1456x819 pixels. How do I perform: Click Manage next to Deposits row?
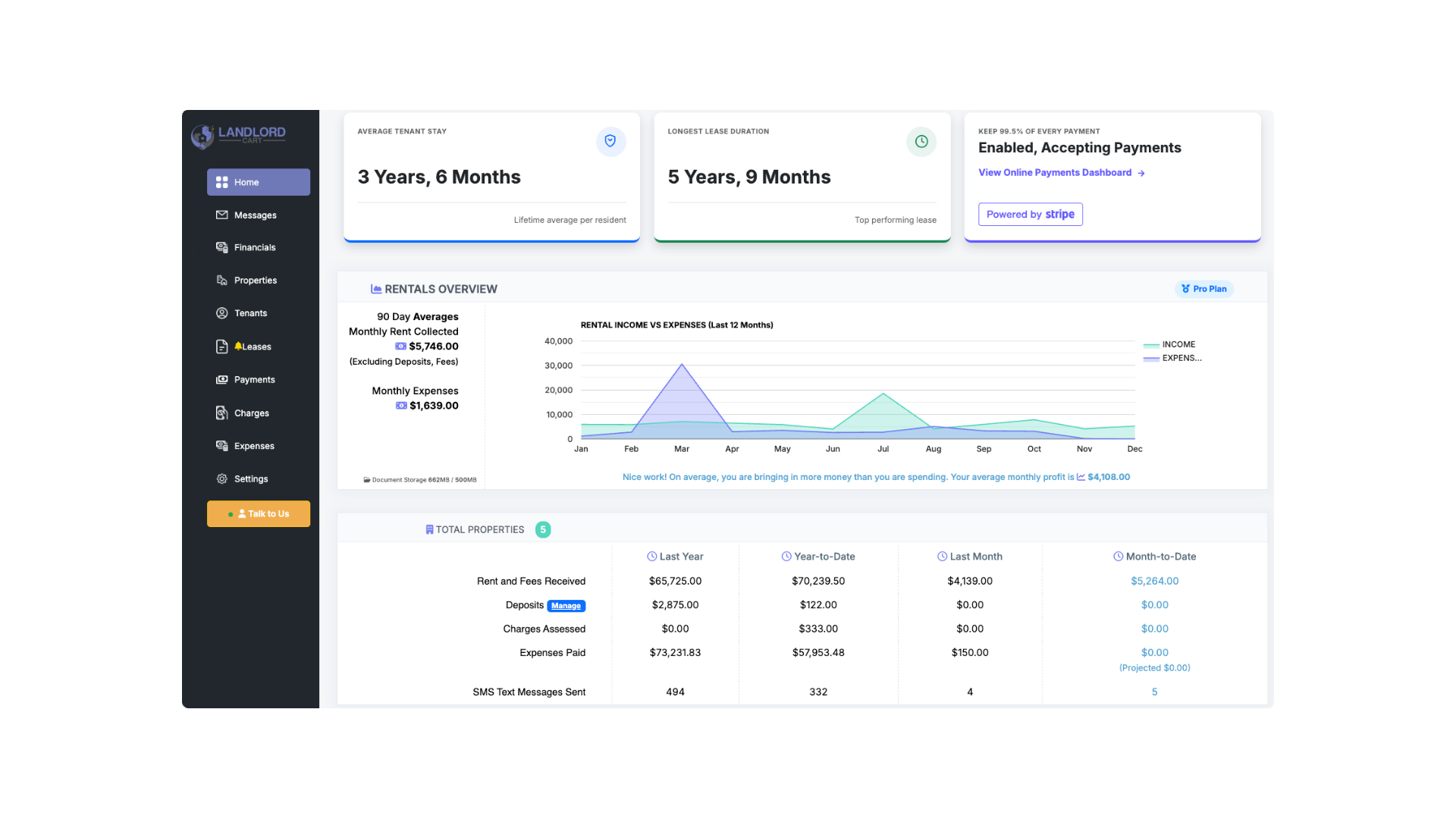point(566,605)
